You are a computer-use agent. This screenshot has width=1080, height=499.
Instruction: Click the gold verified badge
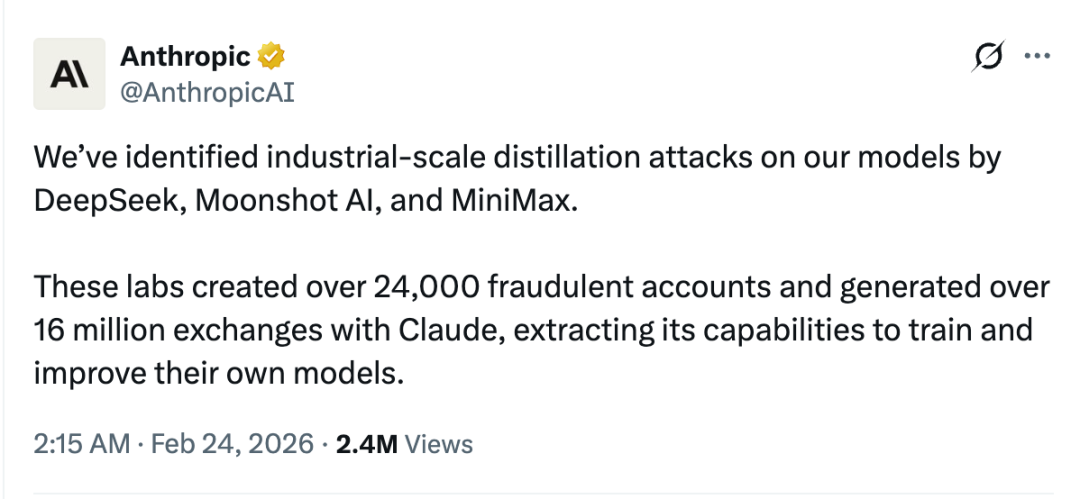(272, 57)
